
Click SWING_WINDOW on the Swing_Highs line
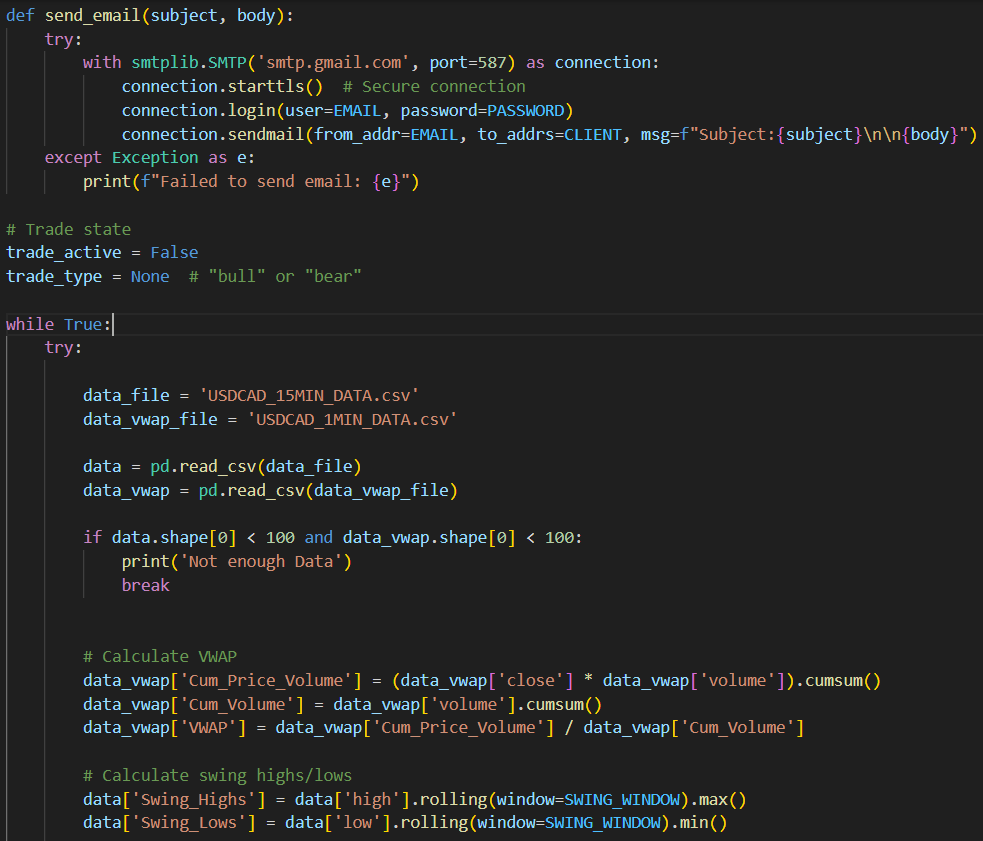[622, 799]
